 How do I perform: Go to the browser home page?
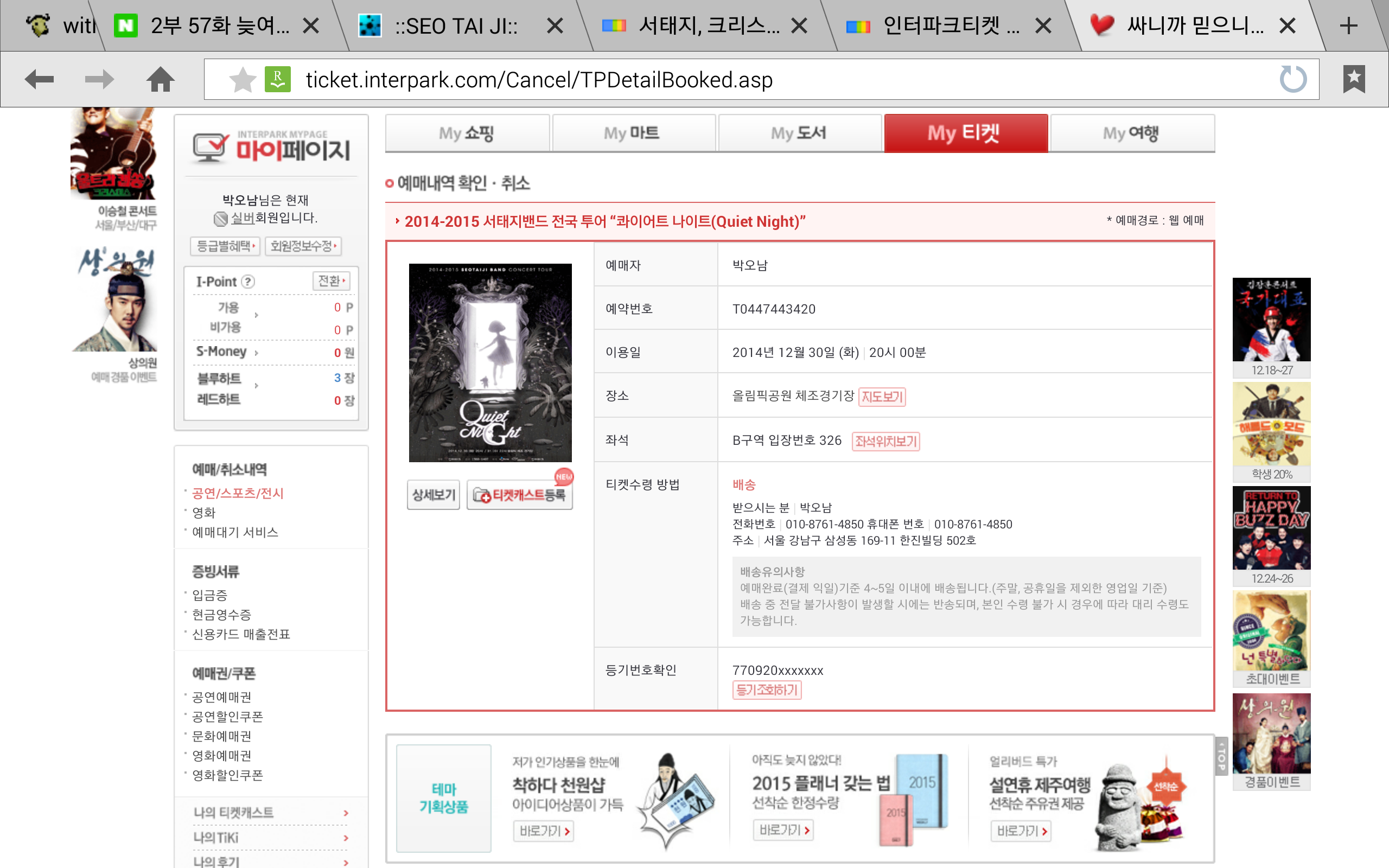(x=160, y=79)
